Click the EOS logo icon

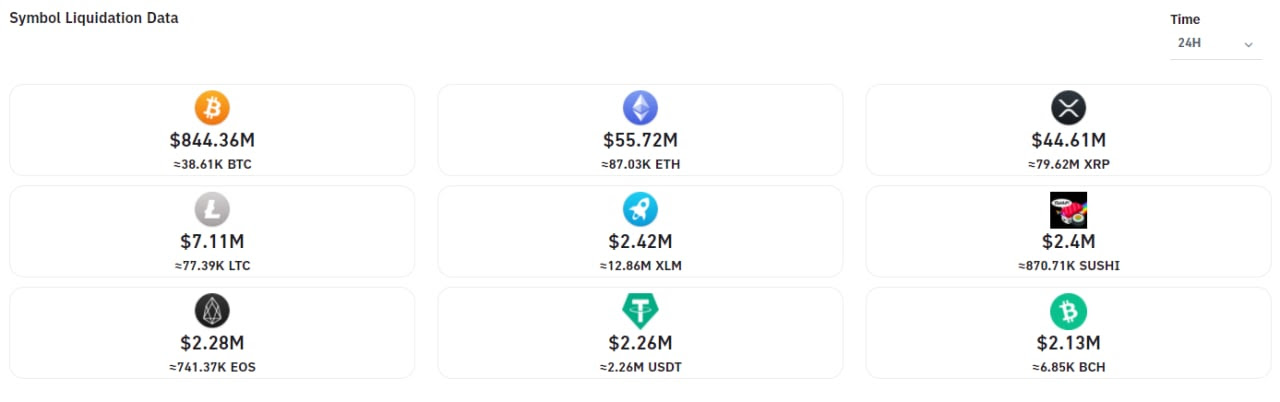coord(212,311)
